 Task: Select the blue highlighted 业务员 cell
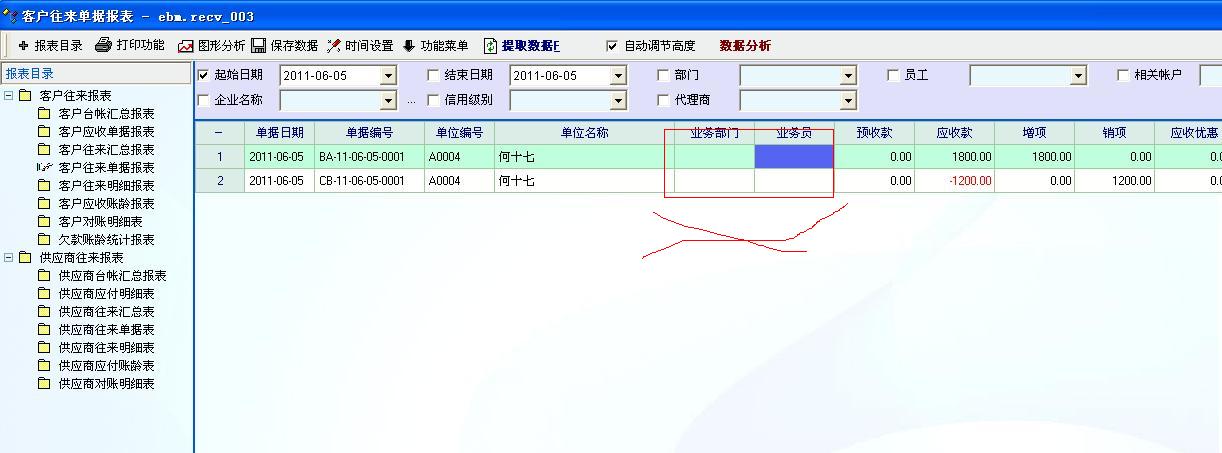coord(793,157)
